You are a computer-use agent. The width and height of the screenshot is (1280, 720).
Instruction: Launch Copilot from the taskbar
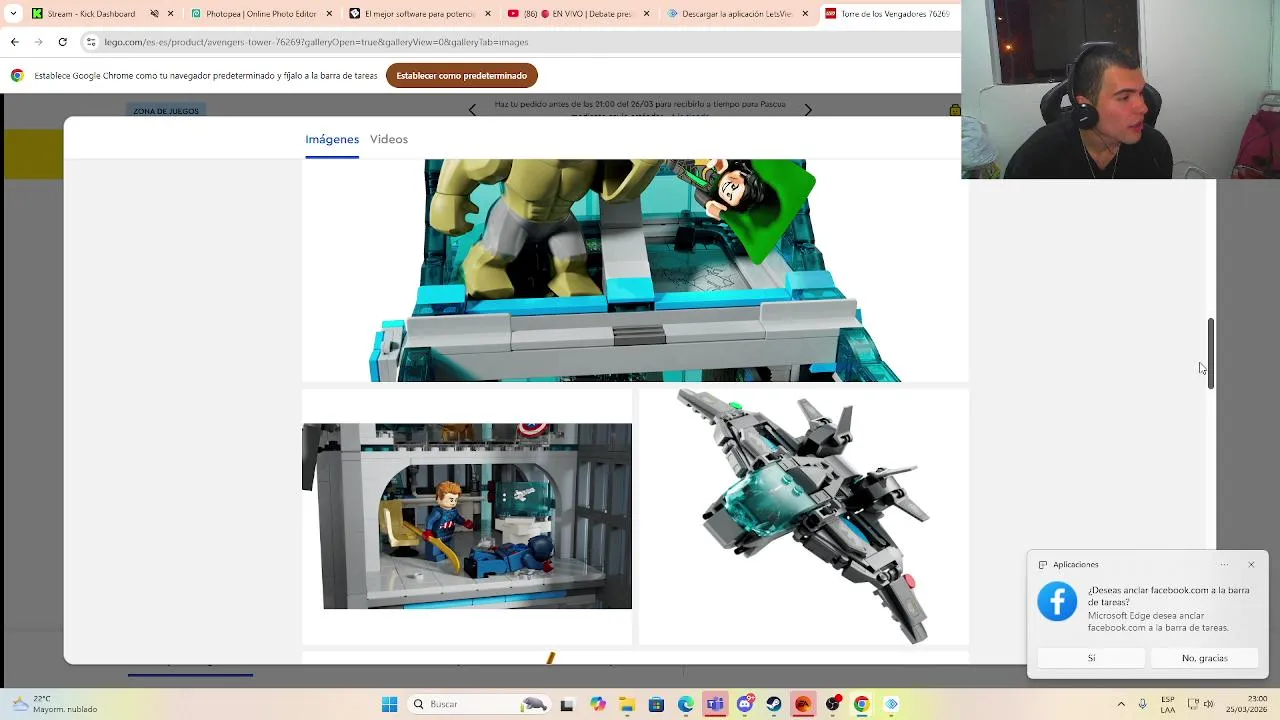(598, 704)
